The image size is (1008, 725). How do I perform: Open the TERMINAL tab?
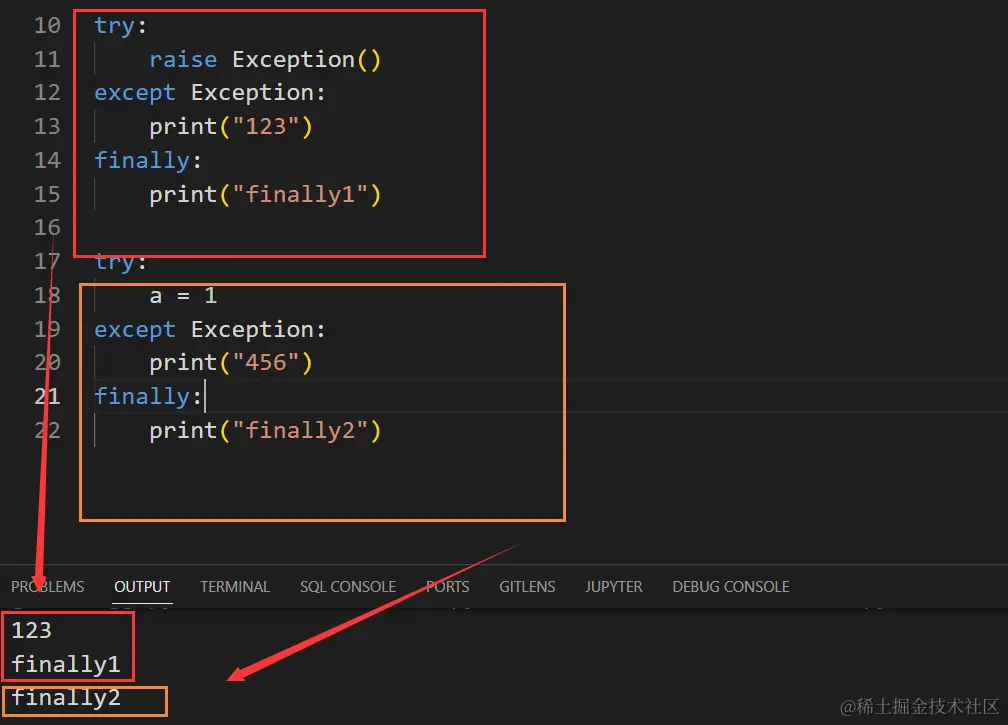(x=235, y=586)
